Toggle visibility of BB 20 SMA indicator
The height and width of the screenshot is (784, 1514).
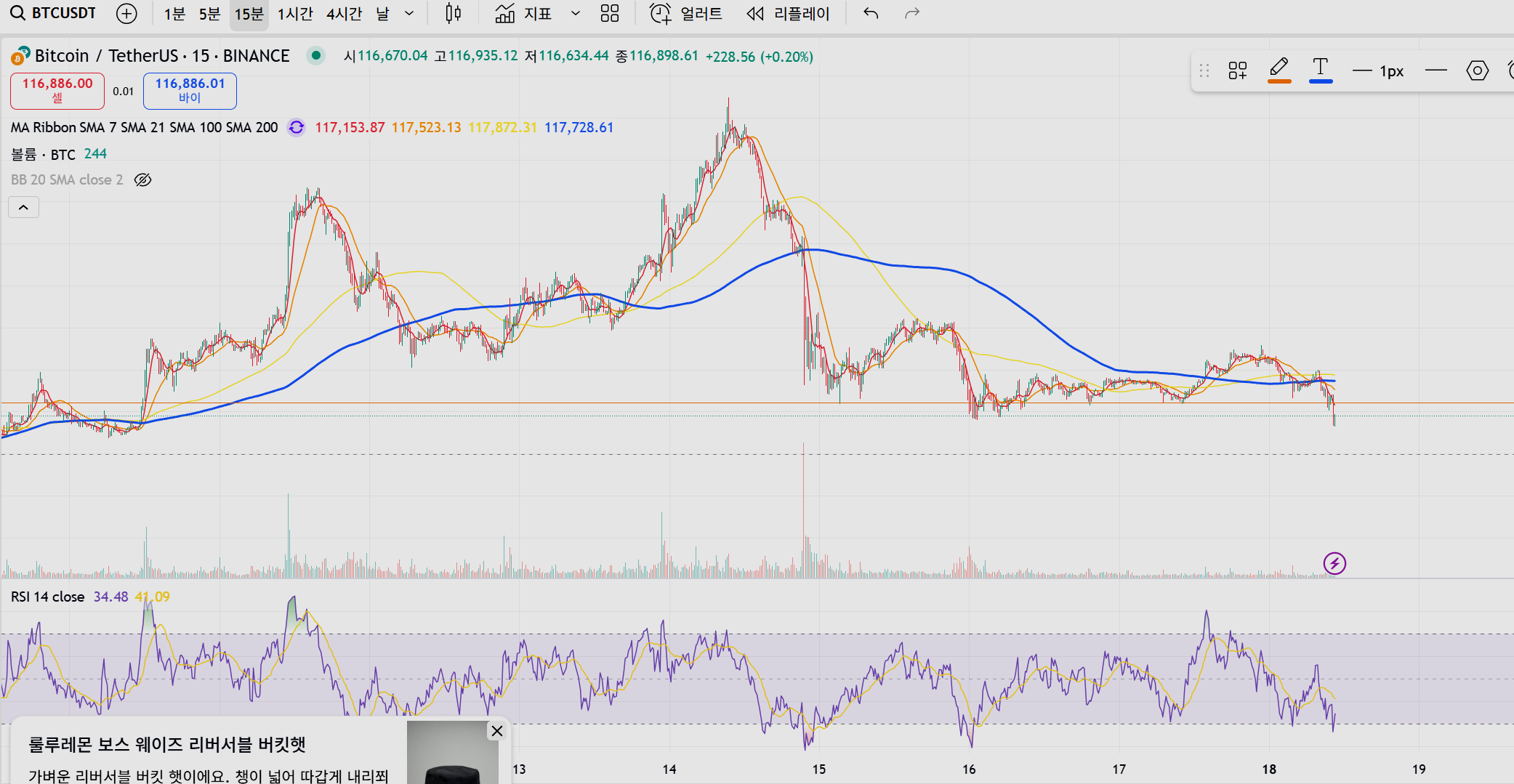(x=143, y=180)
